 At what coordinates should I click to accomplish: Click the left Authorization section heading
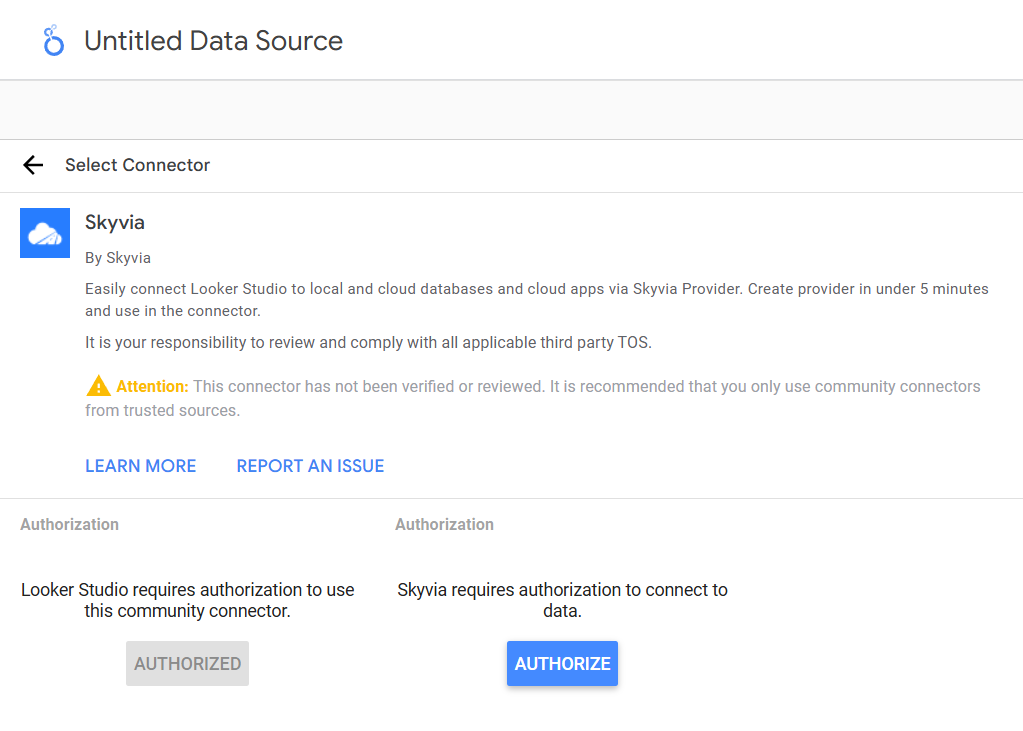(69, 524)
